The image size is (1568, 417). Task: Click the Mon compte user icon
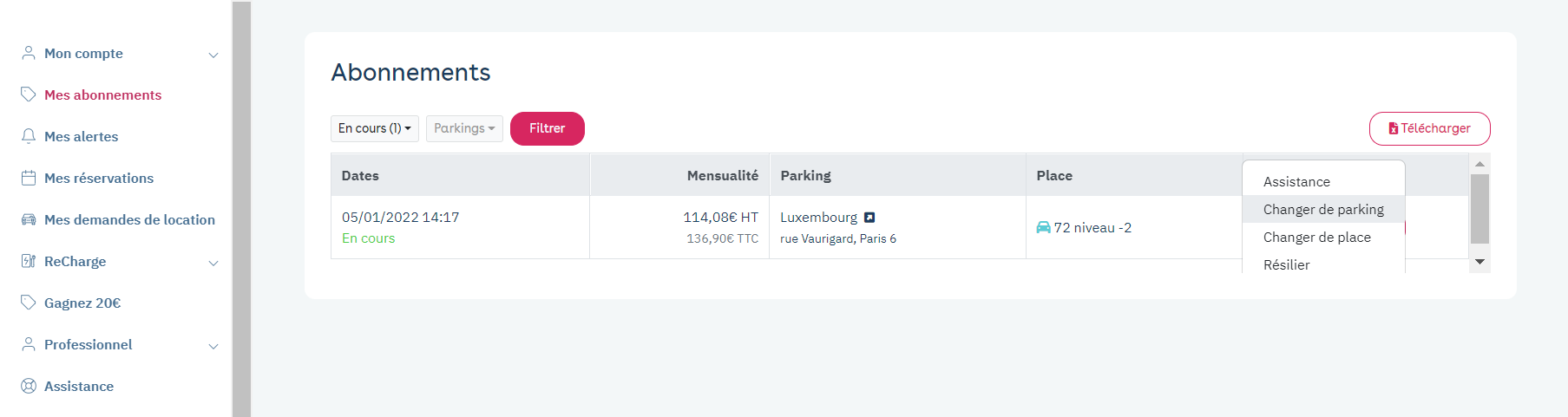tap(29, 53)
